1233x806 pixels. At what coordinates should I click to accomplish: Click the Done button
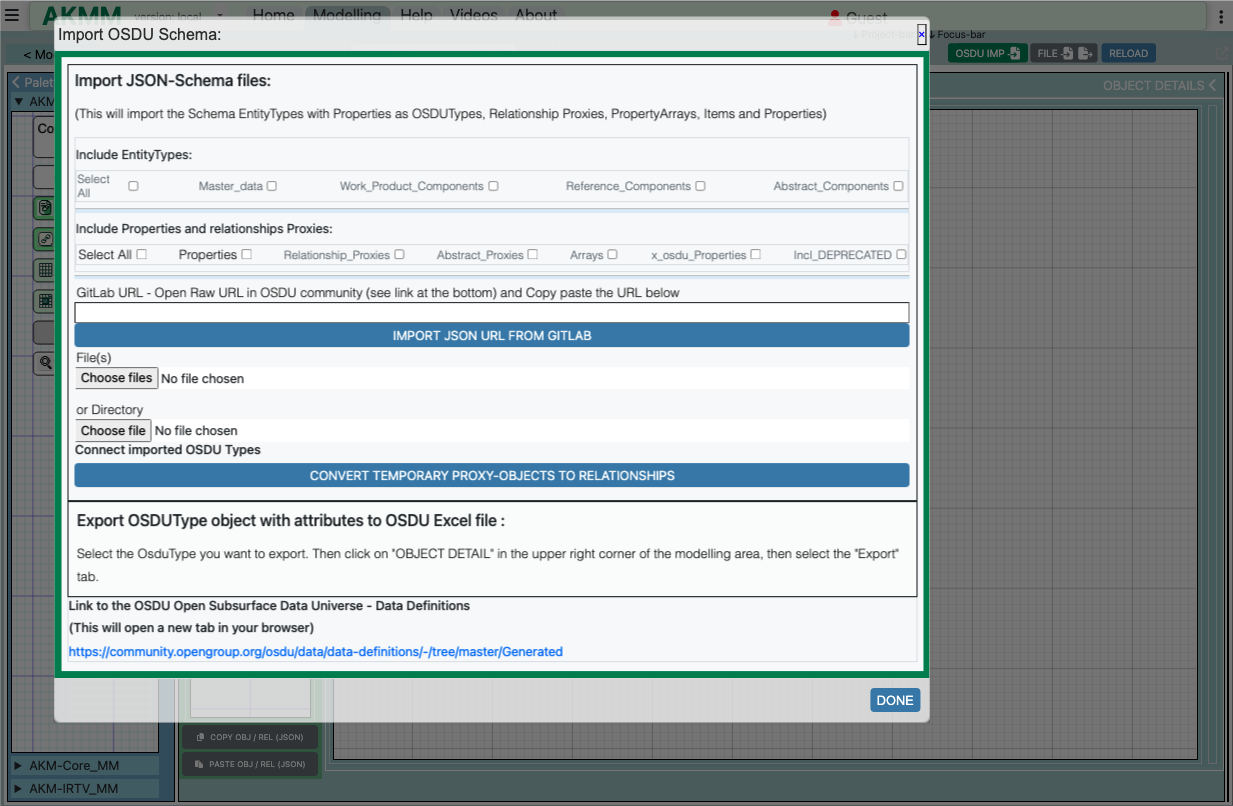click(x=895, y=700)
